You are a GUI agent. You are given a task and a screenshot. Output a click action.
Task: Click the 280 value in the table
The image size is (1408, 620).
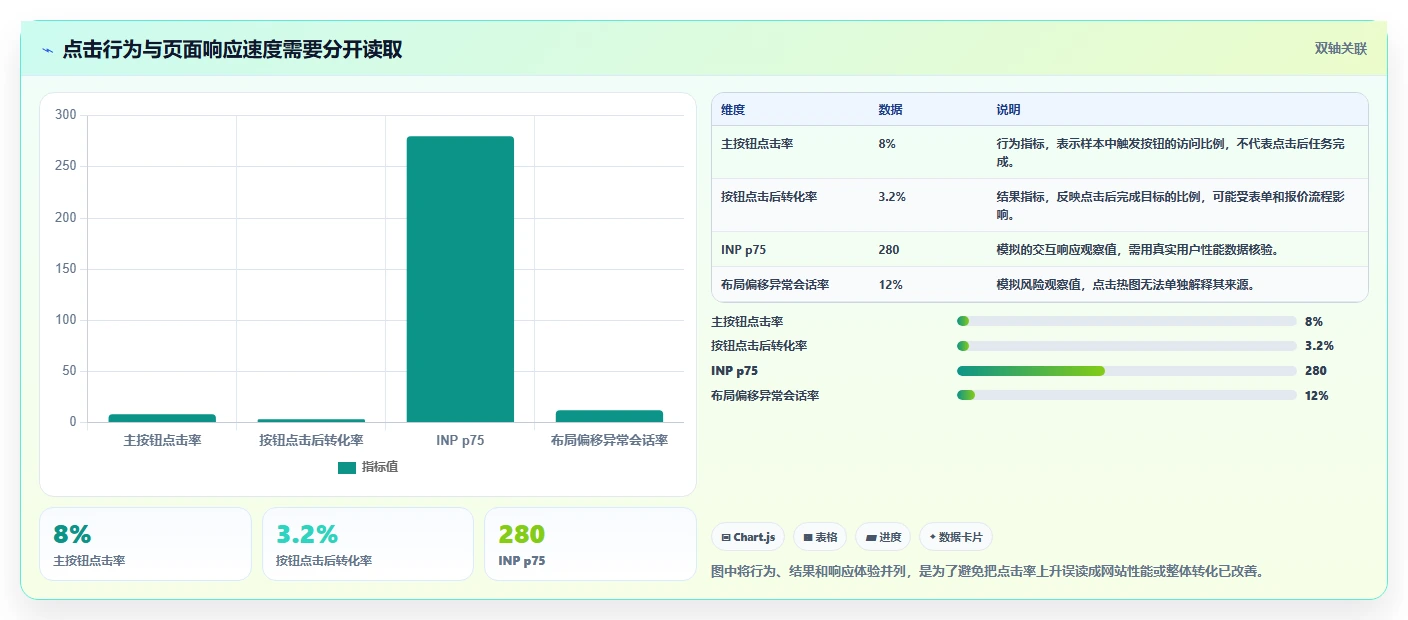click(x=889, y=250)
